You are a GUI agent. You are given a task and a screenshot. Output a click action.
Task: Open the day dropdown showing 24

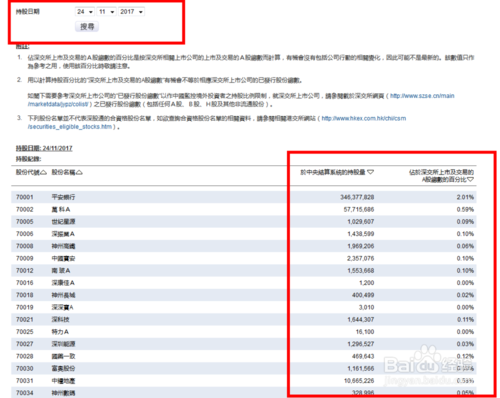[85, 12]
